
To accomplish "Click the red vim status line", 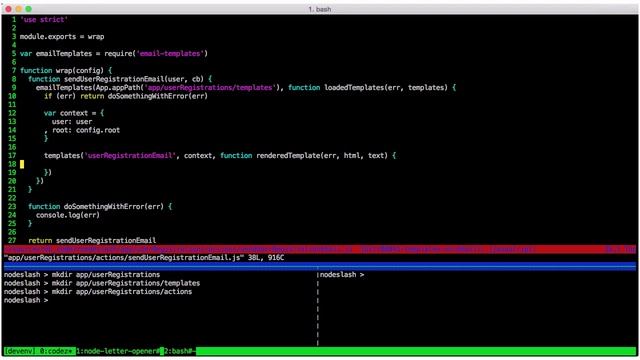I will [x=320, y=249].
